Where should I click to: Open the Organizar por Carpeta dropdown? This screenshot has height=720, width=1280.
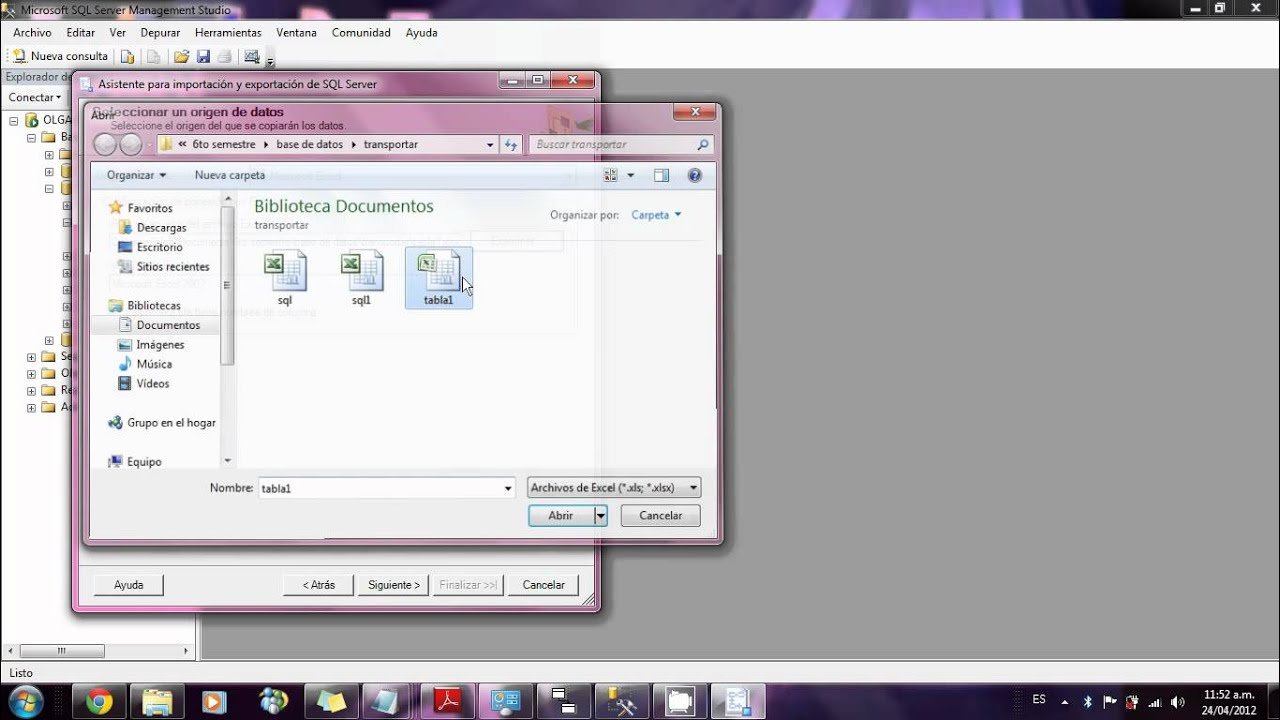(x=656, y=215)
